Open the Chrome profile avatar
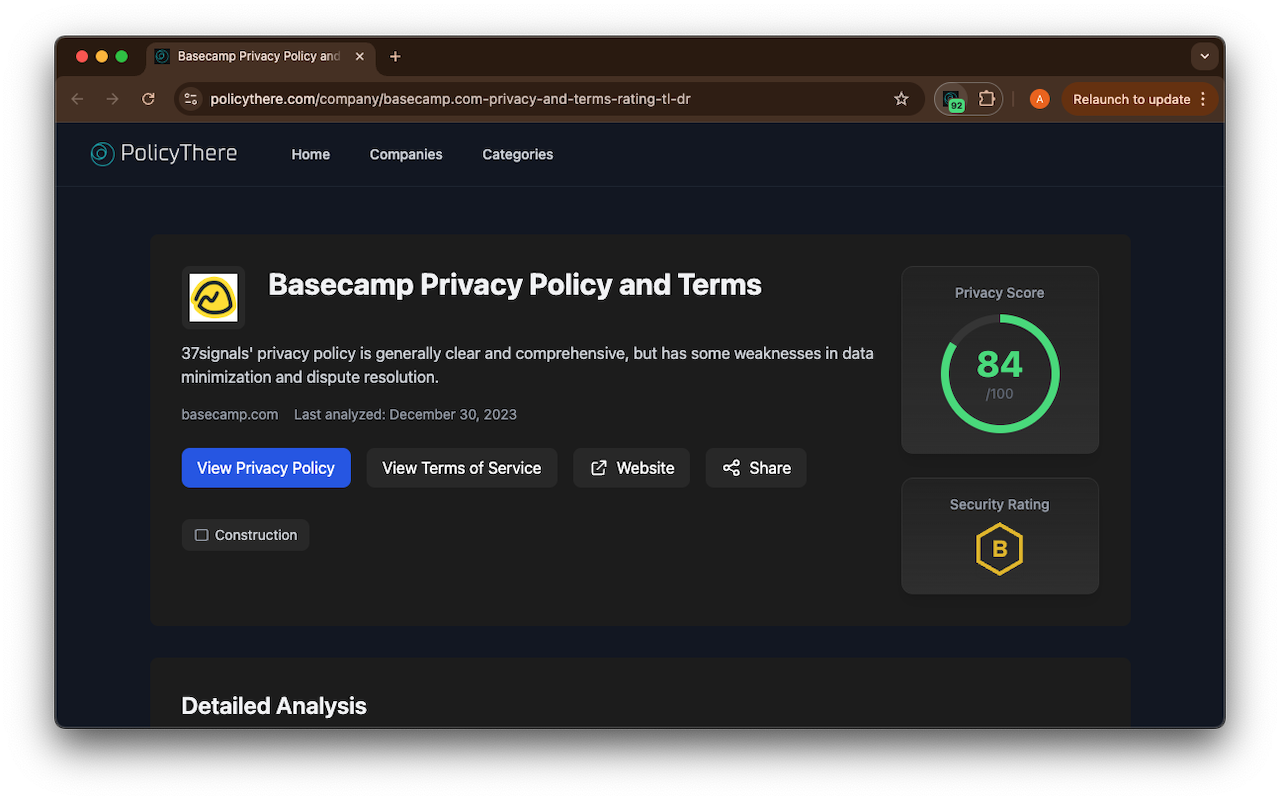Viewport: 1280px width, 800px height. pos(1040,99)
